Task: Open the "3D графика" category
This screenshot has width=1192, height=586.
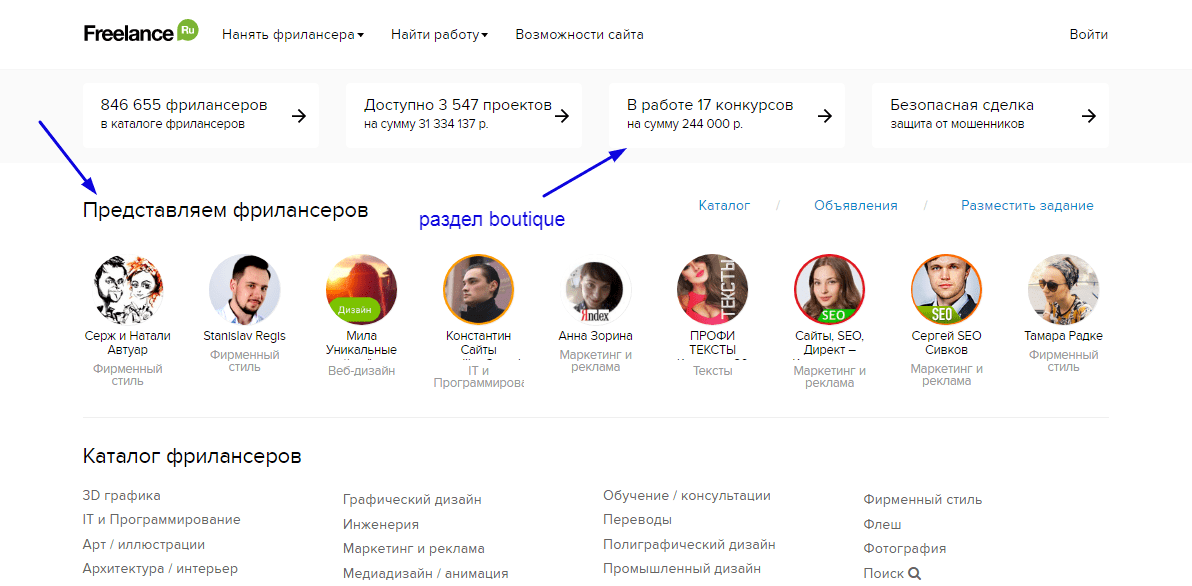Action: [x=121, y=495]
